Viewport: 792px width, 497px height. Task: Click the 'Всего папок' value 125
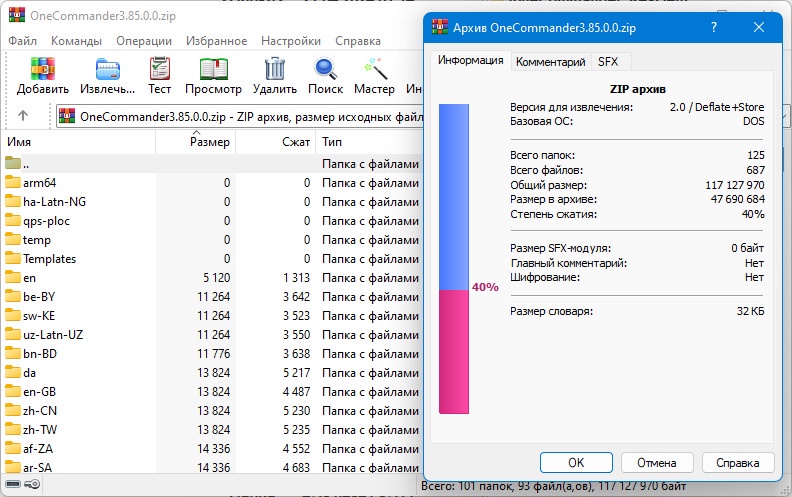pos(756,155)
